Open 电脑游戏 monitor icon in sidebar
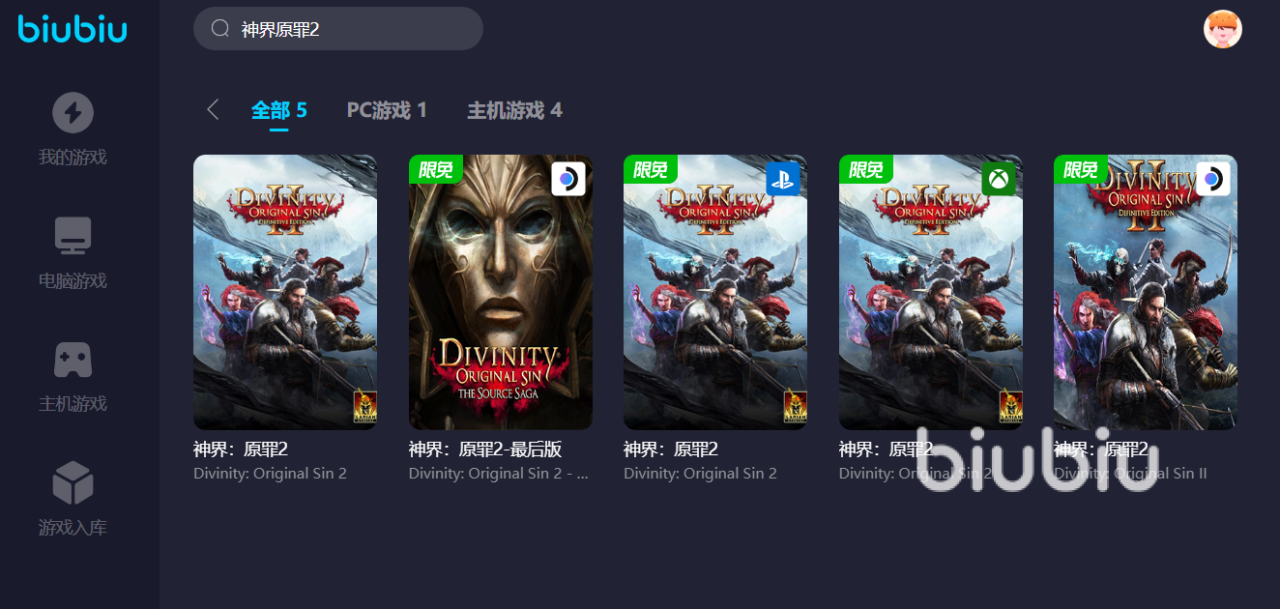 coord(73,236)
